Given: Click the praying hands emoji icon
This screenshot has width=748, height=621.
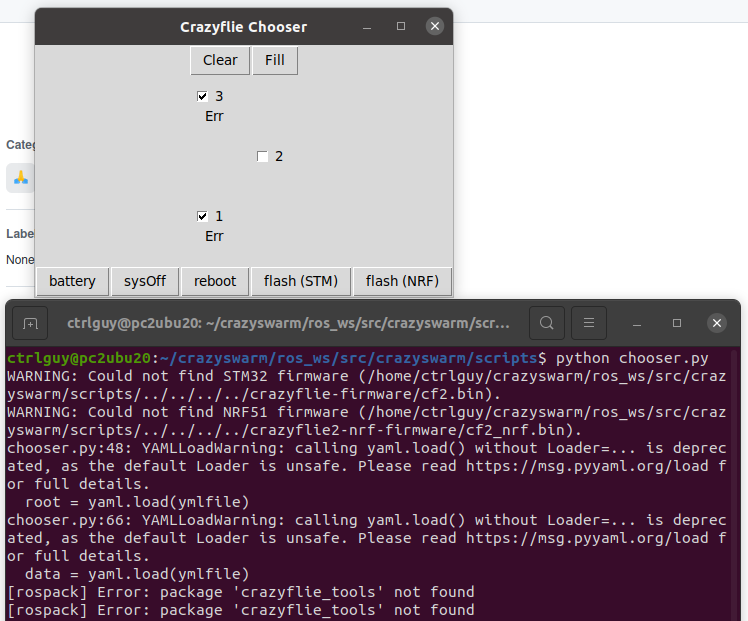Looking at the screenshot, I should coord(21,178).
